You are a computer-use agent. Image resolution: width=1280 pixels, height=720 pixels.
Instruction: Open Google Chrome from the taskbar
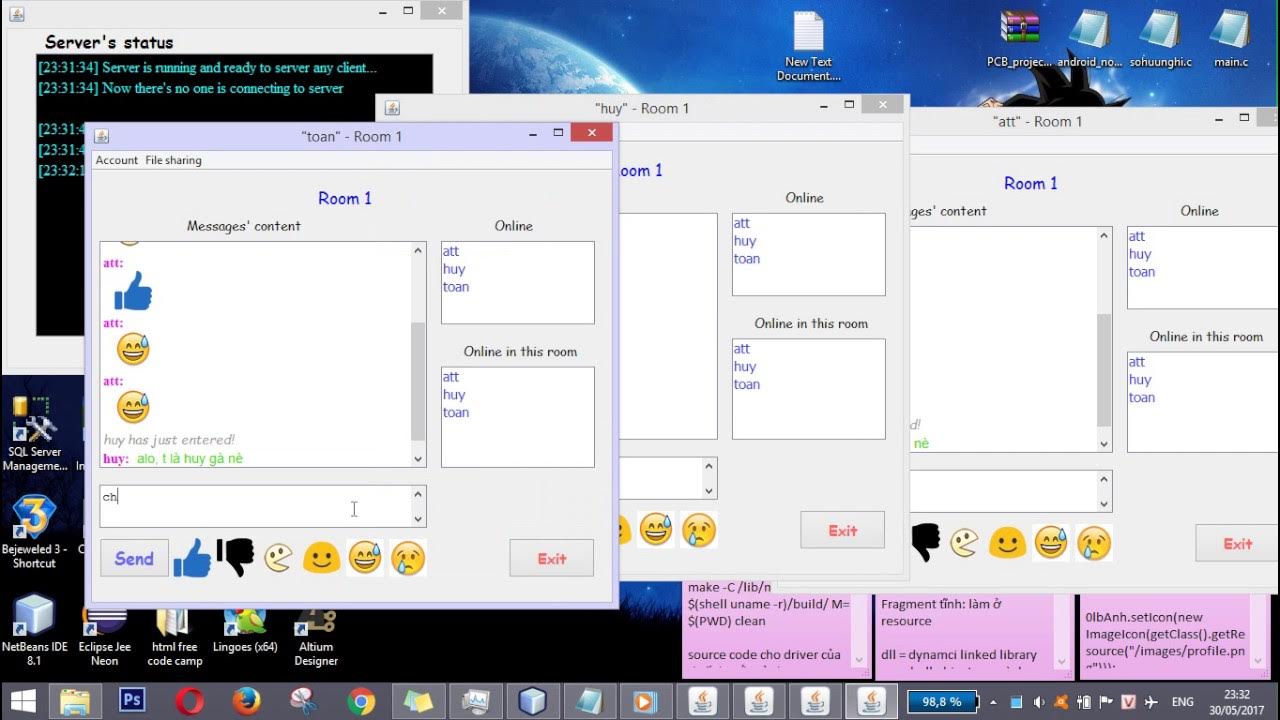coord(361,700)
